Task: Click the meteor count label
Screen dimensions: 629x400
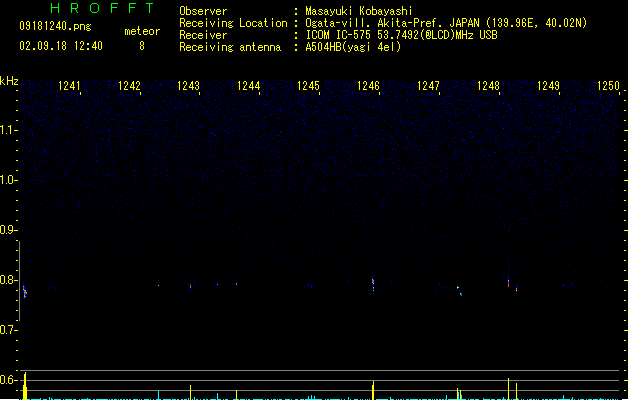Action: [x=142, y=31]
